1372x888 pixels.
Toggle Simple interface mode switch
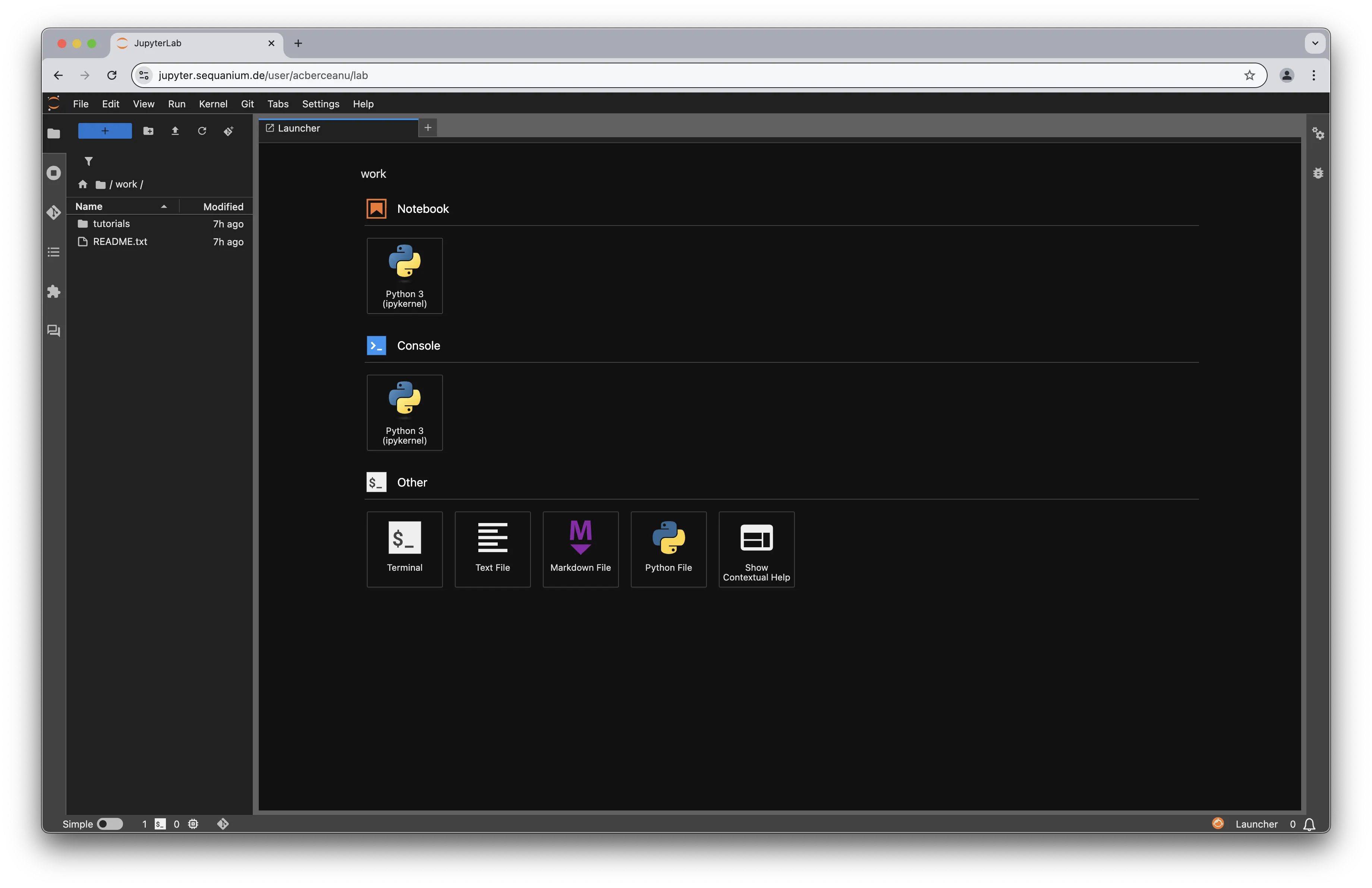pyautogui.click(x=110, y=824)
